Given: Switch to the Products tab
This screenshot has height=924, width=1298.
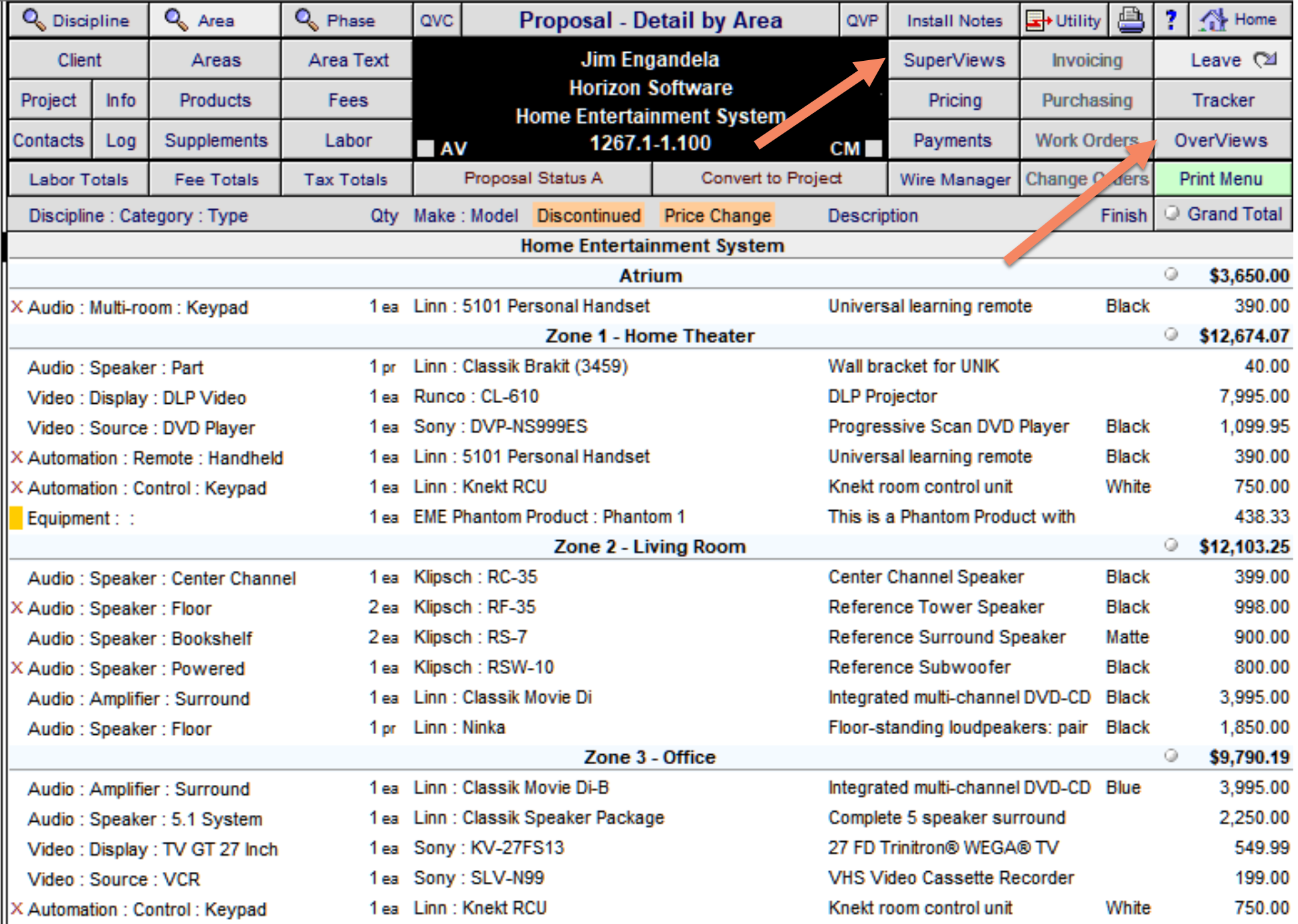Looking at the screenshot, I should tap(215, 100).
